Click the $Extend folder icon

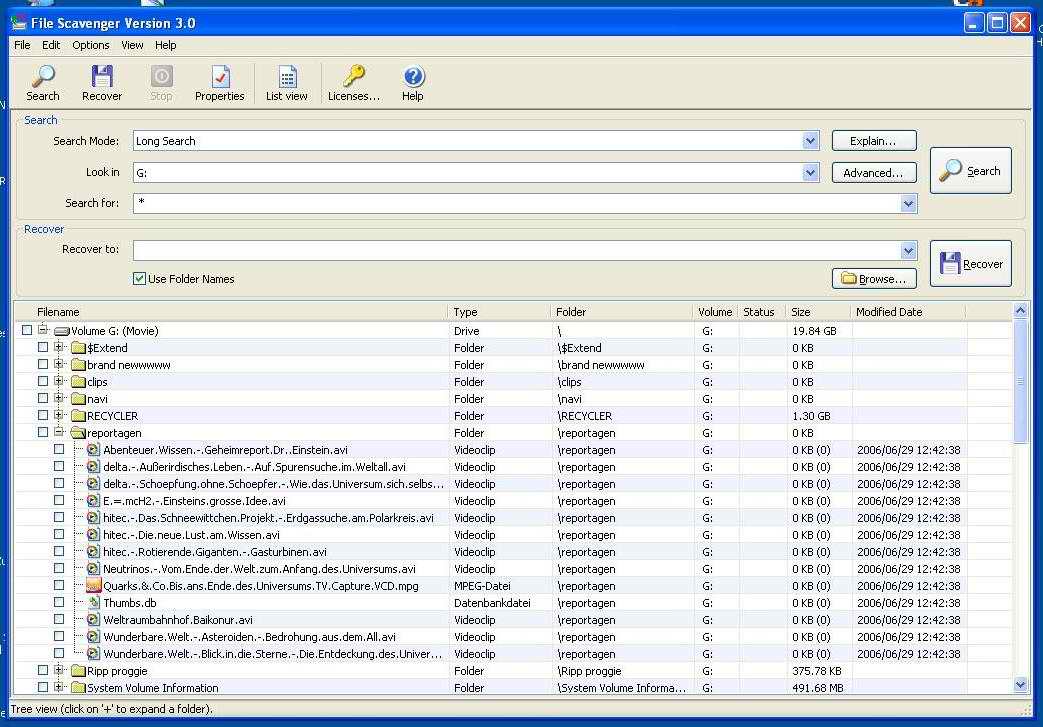[78, 348]
